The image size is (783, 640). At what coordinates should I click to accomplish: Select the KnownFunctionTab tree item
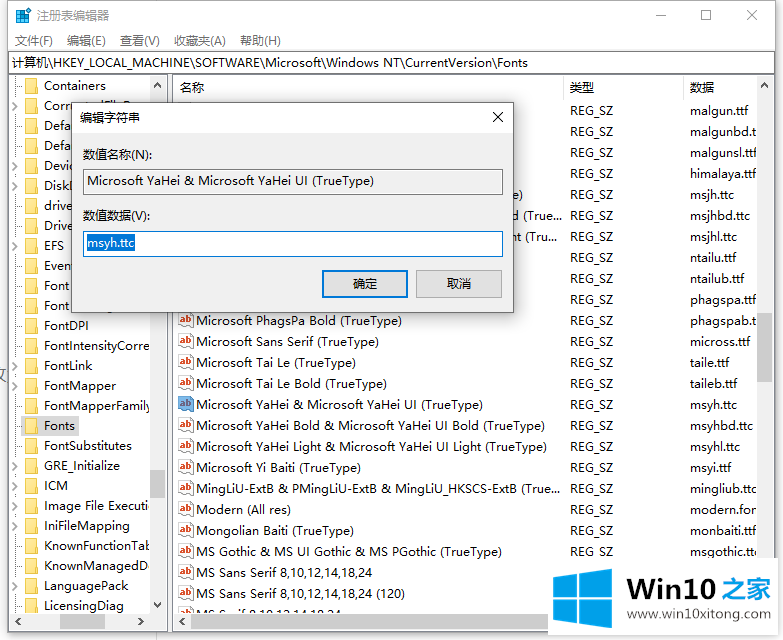click(96, 546)
